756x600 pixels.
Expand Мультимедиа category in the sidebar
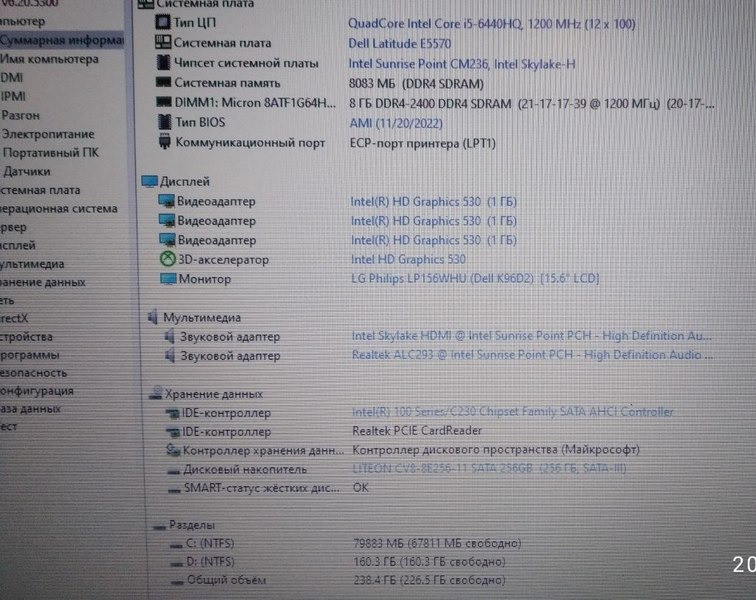[x=32, y=264]
